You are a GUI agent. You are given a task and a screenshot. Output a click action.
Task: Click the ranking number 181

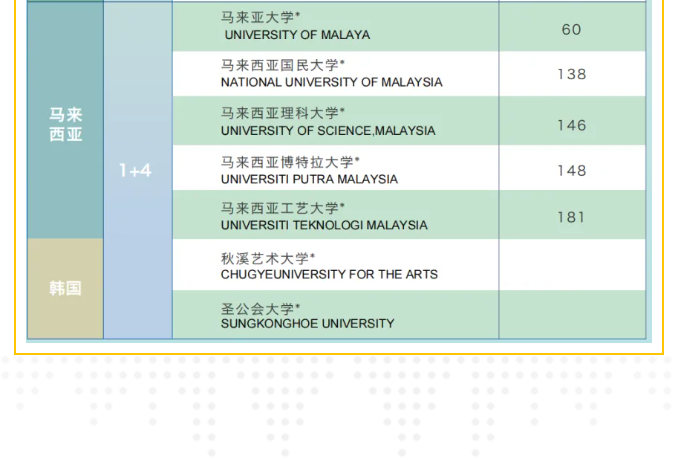[x=571, y=217]
